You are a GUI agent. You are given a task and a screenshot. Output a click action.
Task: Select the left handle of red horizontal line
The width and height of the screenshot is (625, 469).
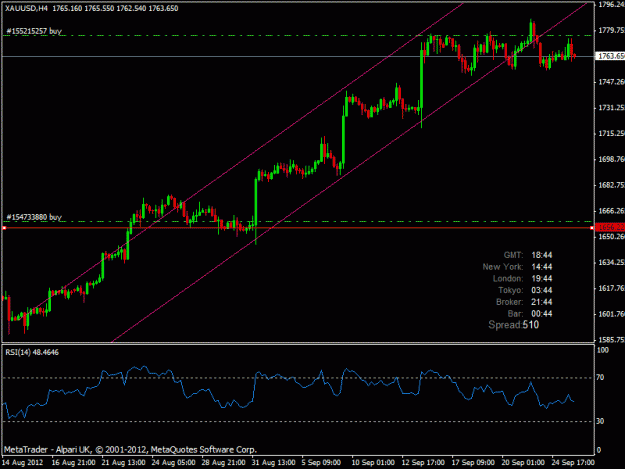(x=4, y=228)
